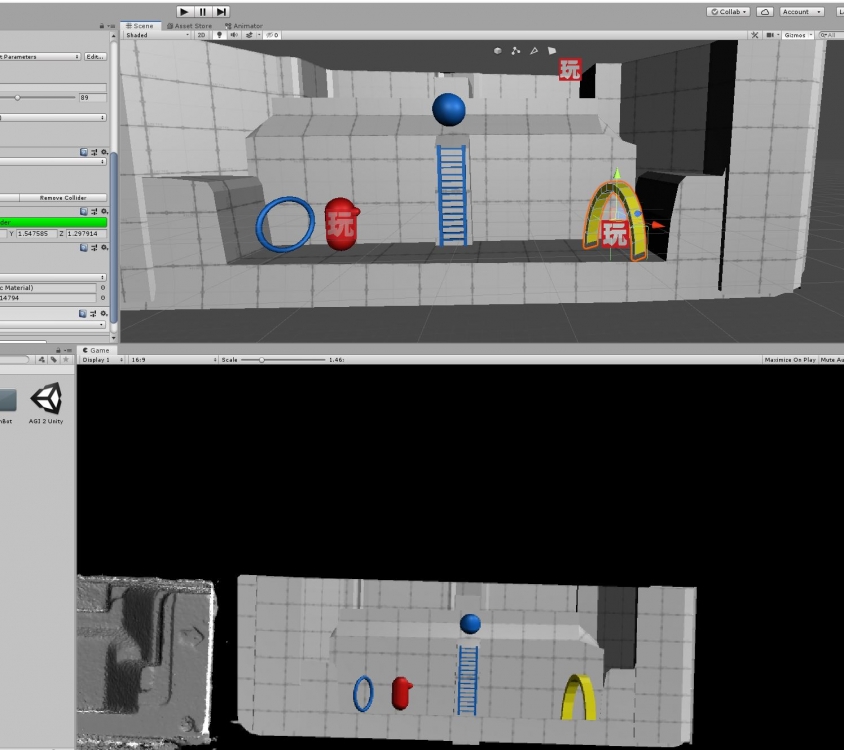This screenshot has height=750, width=844.
Task: Click the scene tools wrench icon
Action: click(x=755, y=35)
